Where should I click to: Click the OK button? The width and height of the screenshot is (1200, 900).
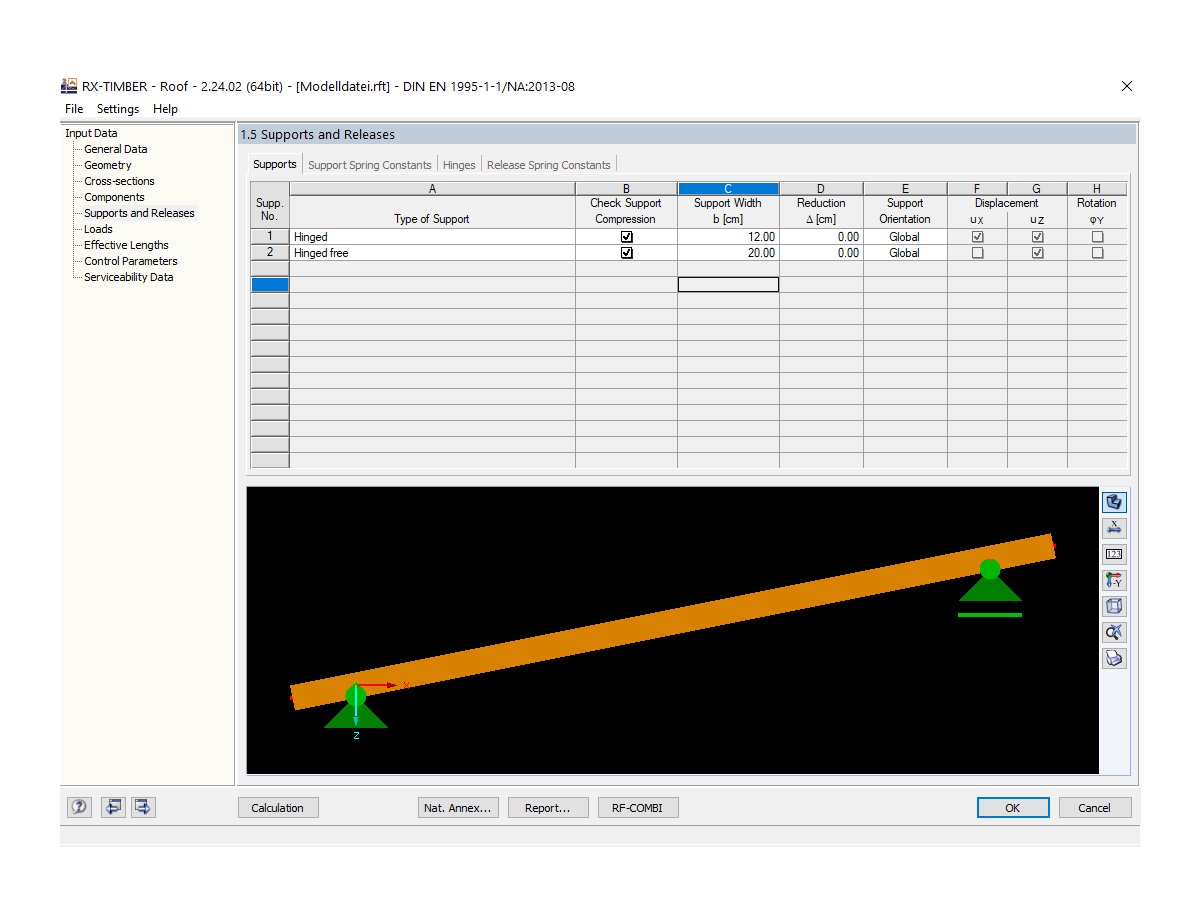pos(1013,808)
